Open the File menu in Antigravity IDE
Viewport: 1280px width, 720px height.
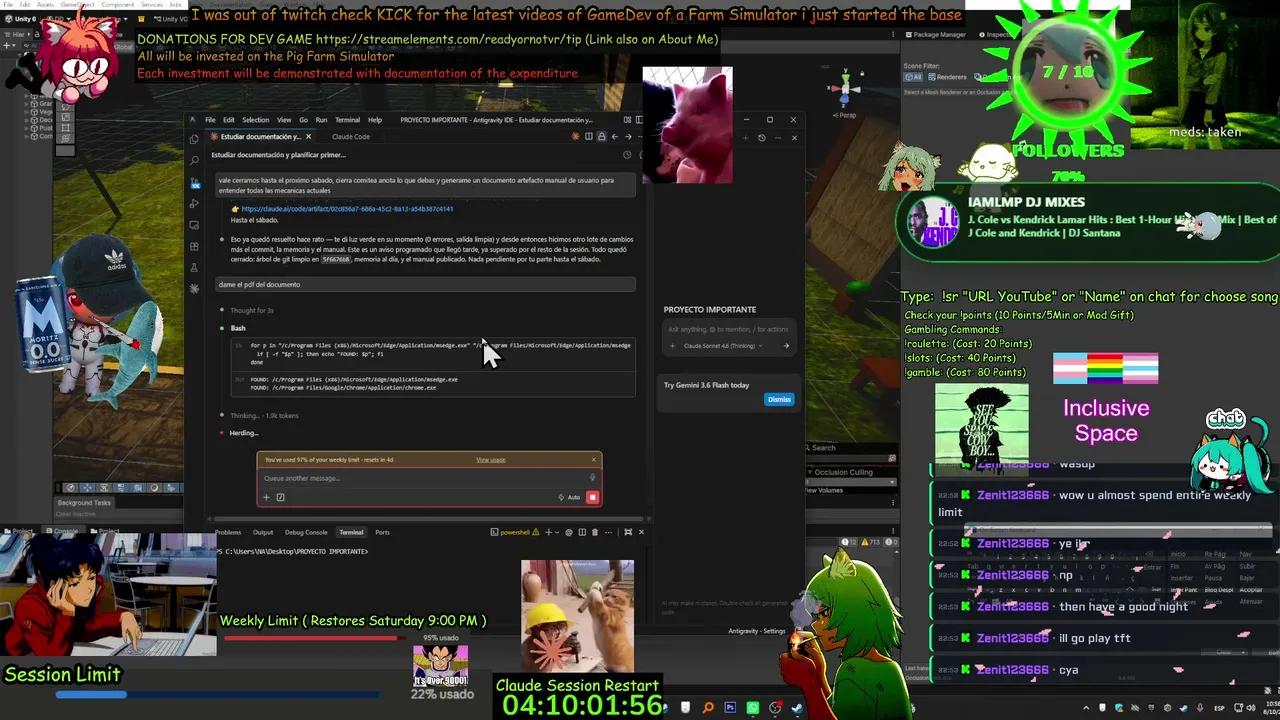pyautogui.click(x=210, y=120)
